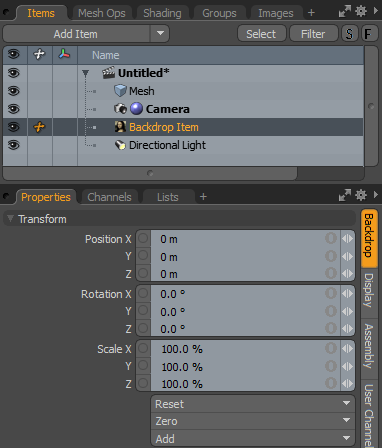Viewport: 382px width, 448px height.
Task: Click the Filter button
Action: click(x=313, y=34)
